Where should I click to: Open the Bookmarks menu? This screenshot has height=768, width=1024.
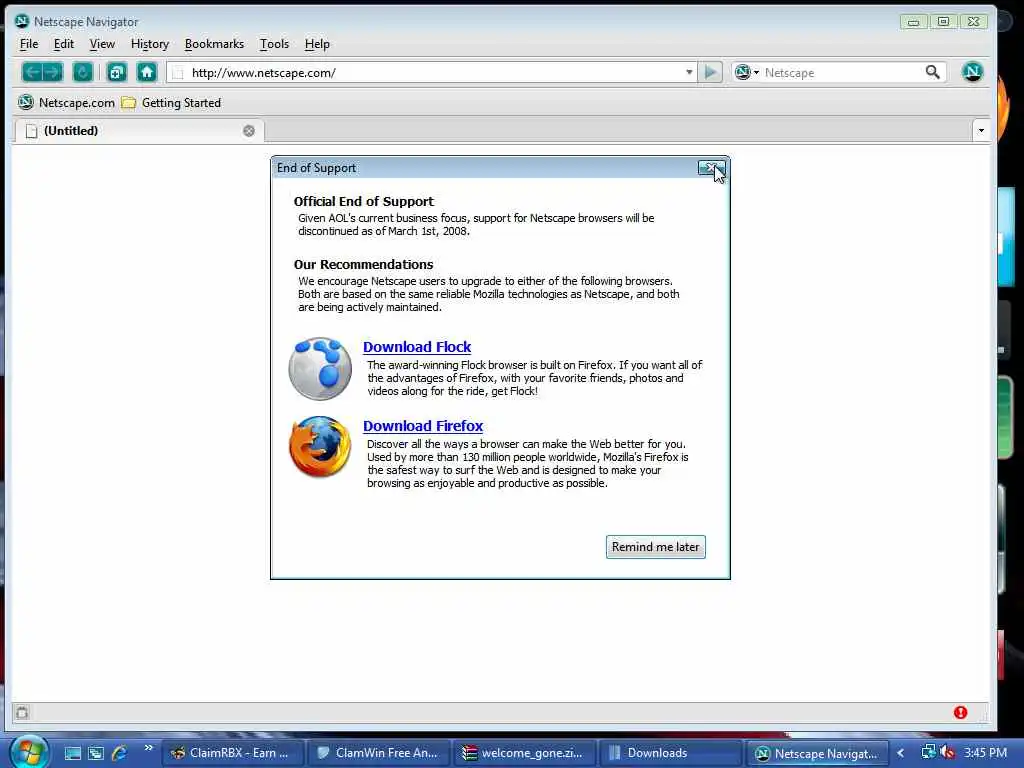[x=214, y=44]
